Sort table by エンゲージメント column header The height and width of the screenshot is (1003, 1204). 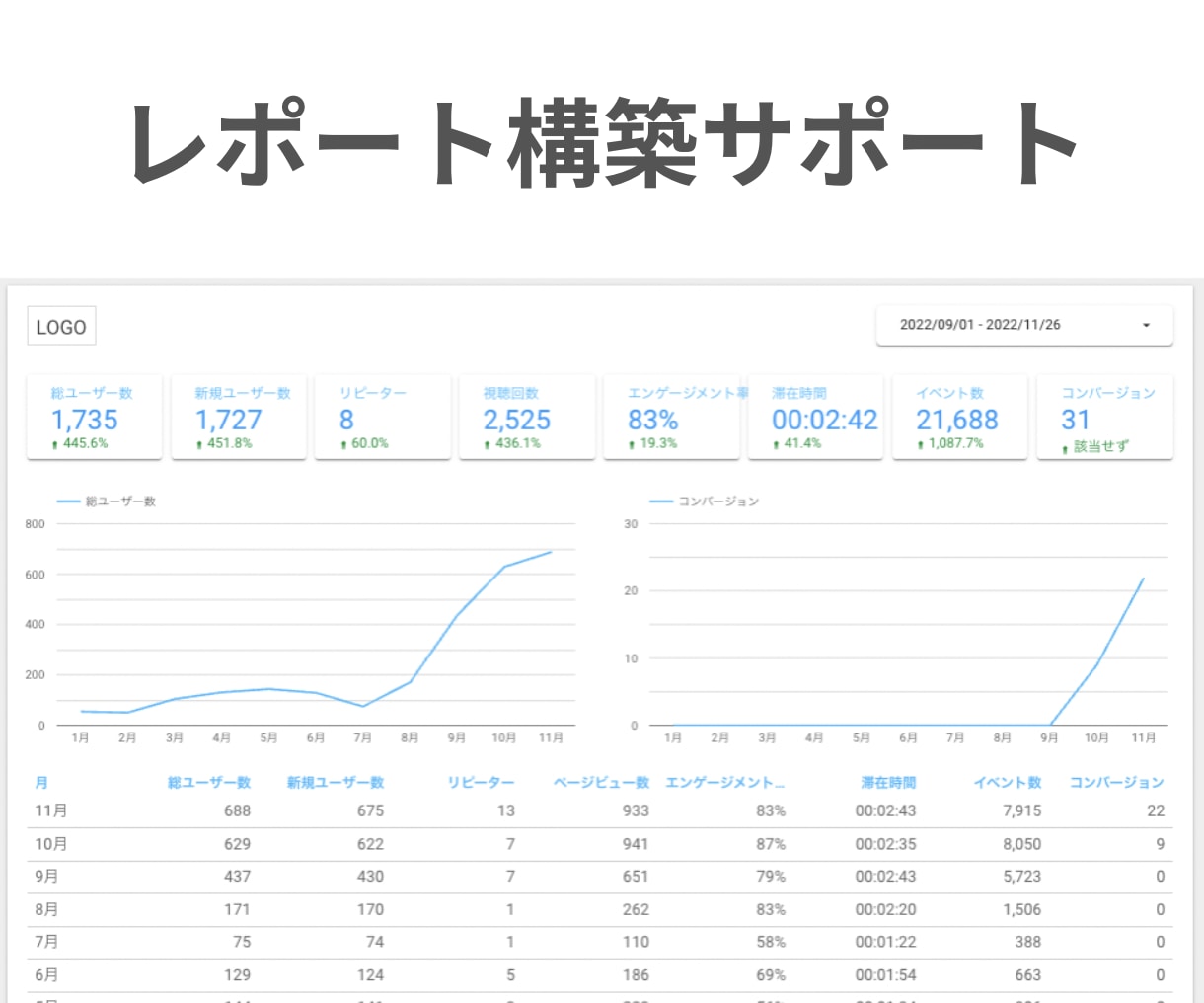pyautogui.click(x=725, y=782)
